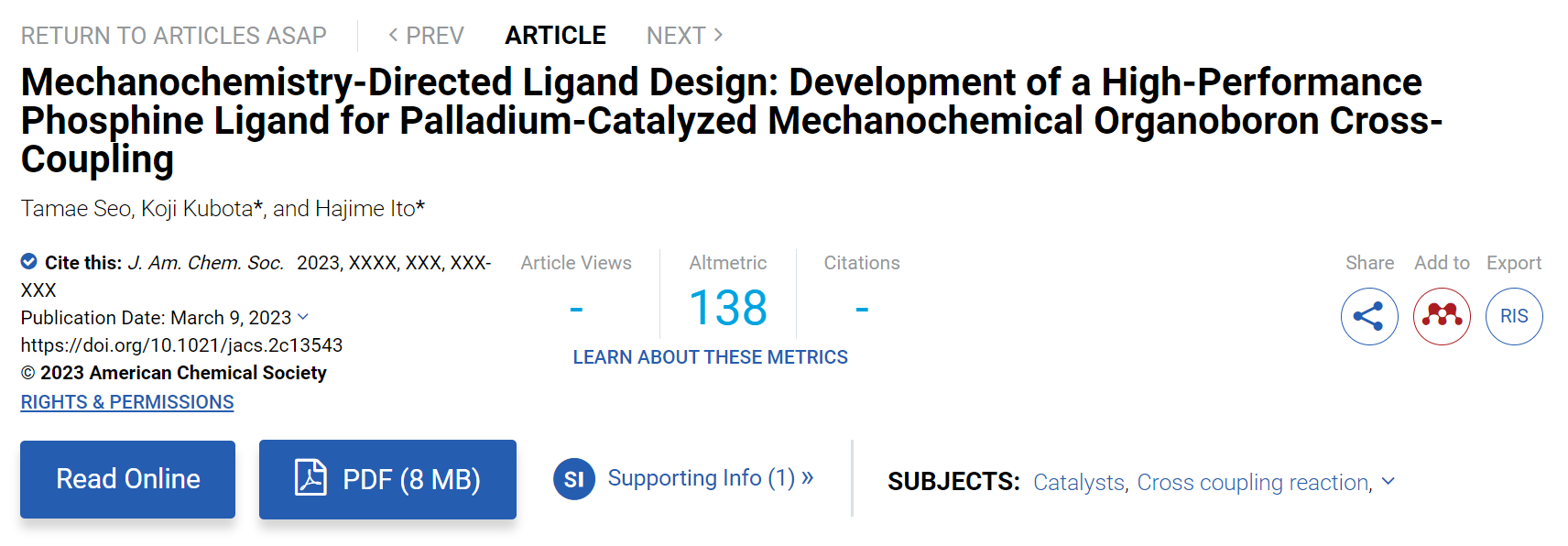
Task: Click Learn About These Metrics
Action: 711,357
